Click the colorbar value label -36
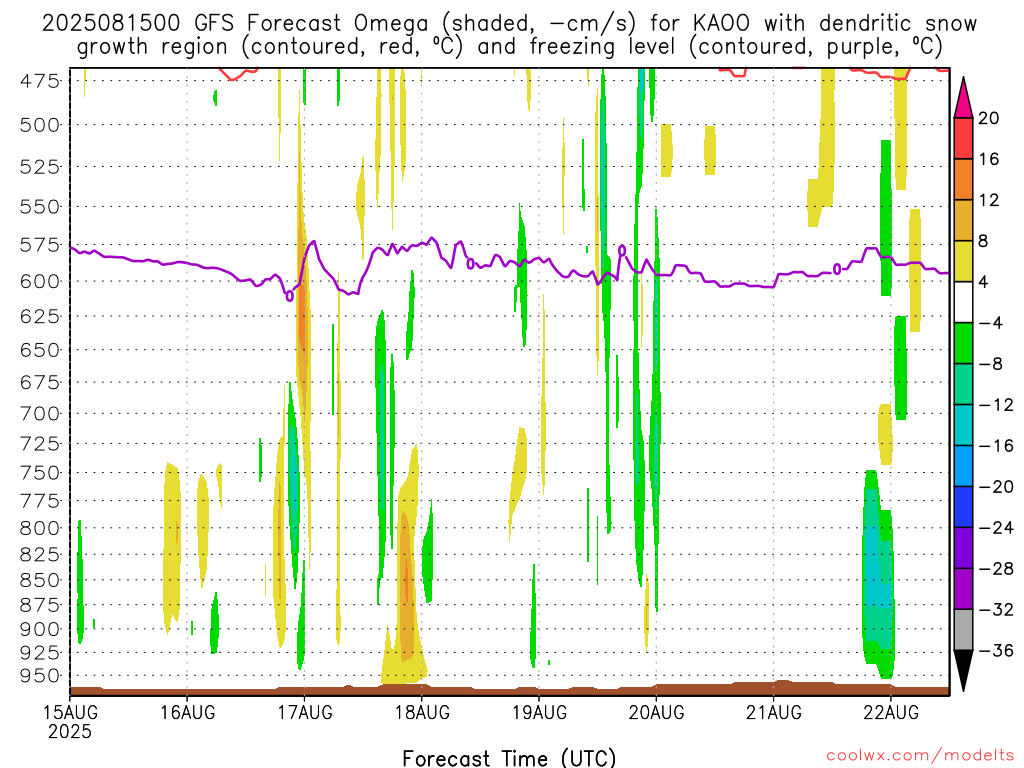The width and height of the screenshot is (1024, 768). 996,650
